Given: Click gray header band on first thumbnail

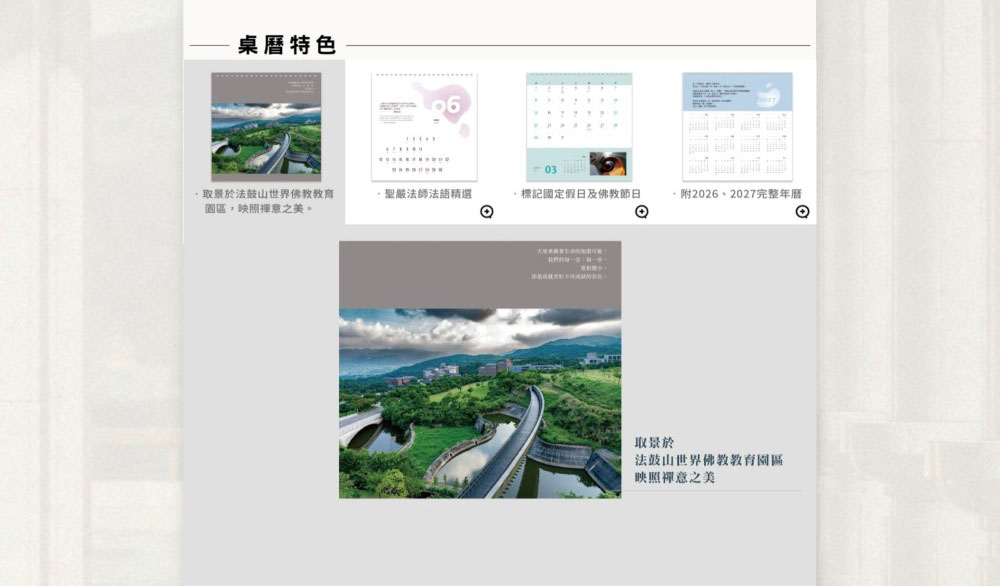Looking at the screenshot, I should pos(266,88).
